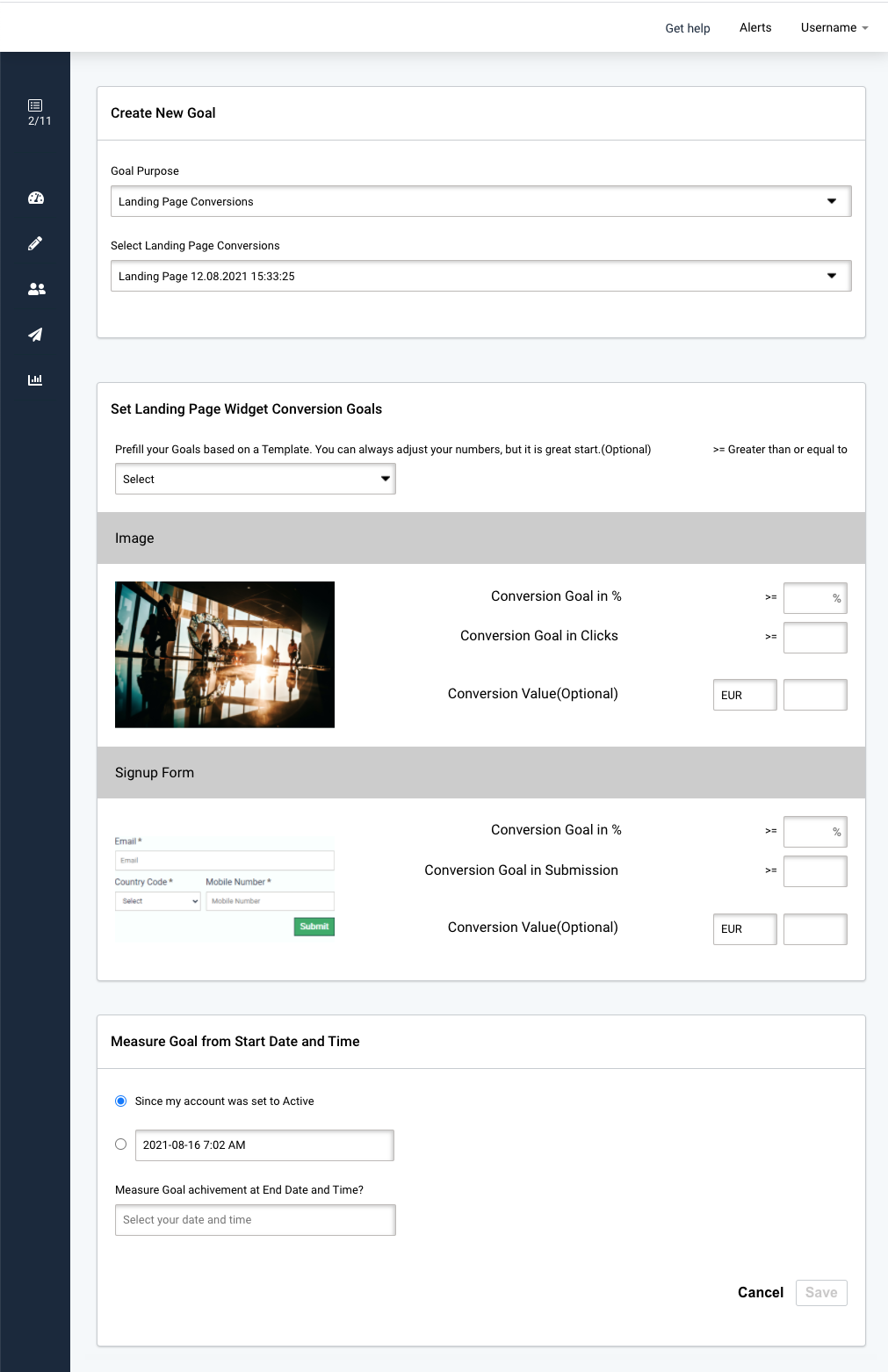Click the 'Create New Goal' heading

163,113
